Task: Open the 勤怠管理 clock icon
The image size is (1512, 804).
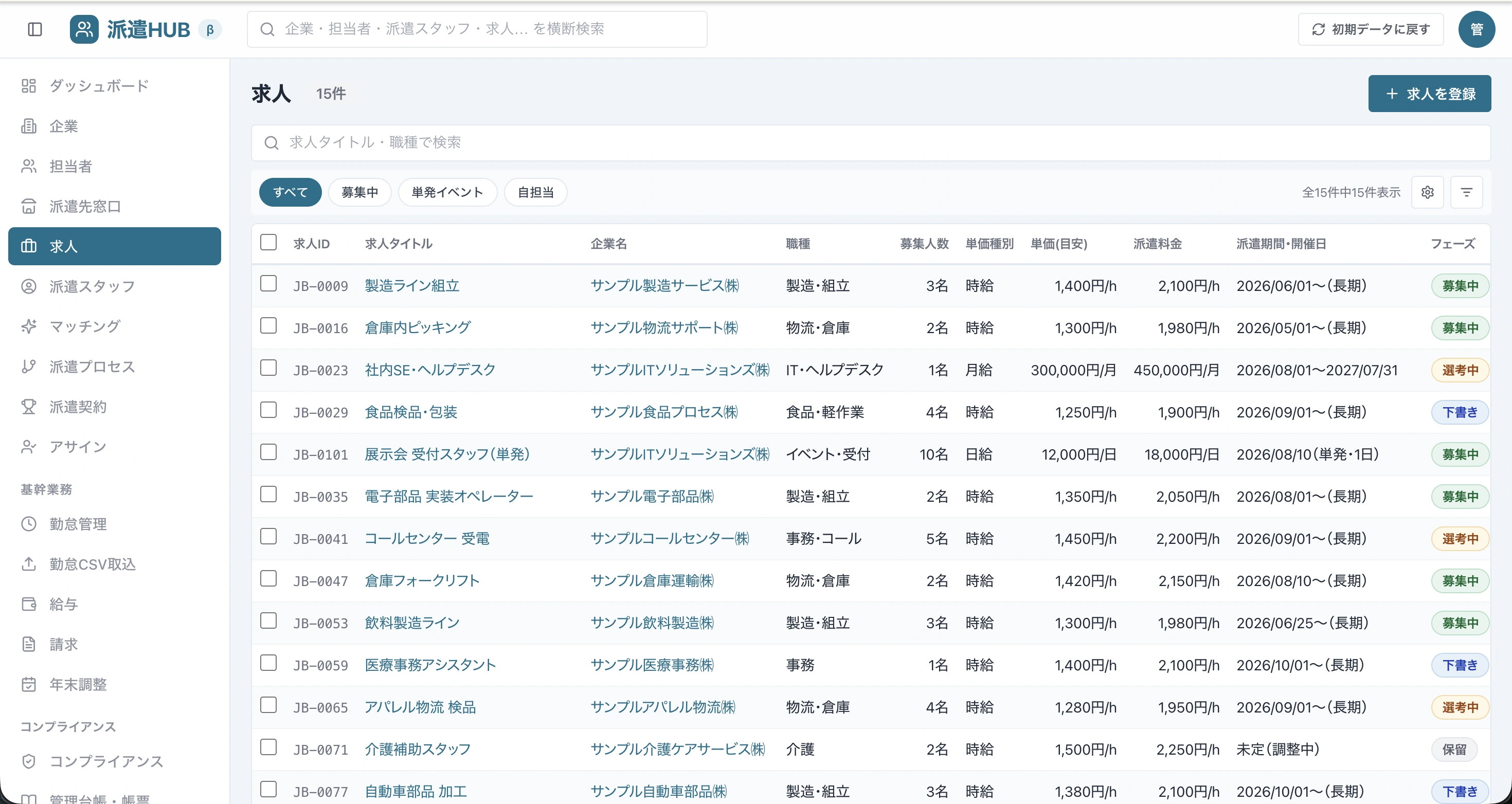Action: [29, 523]
